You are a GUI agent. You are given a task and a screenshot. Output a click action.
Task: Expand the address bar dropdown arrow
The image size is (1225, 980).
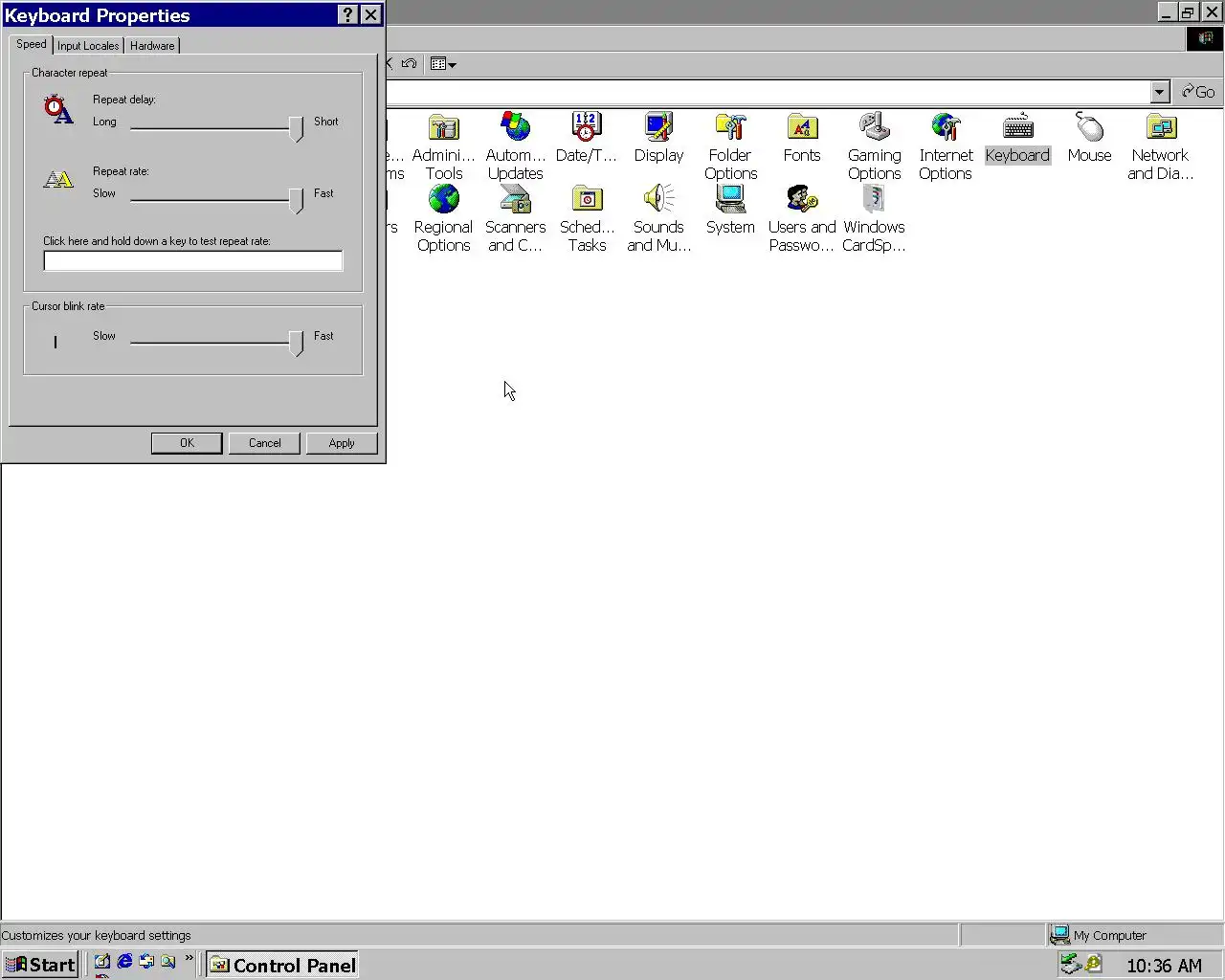[1160, 92]
